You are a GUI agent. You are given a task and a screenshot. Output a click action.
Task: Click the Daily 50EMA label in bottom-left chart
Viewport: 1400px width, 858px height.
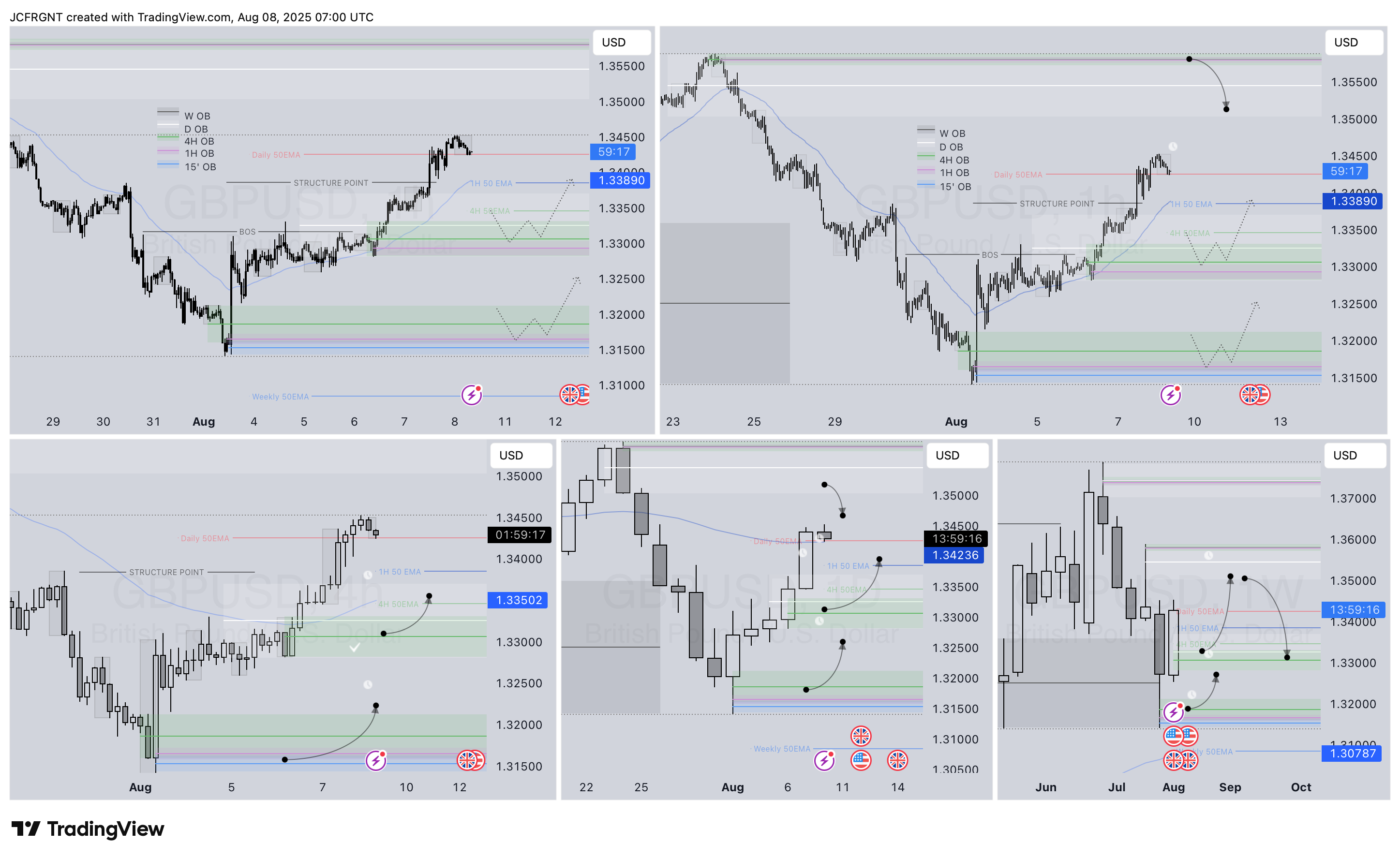(205, 538)
